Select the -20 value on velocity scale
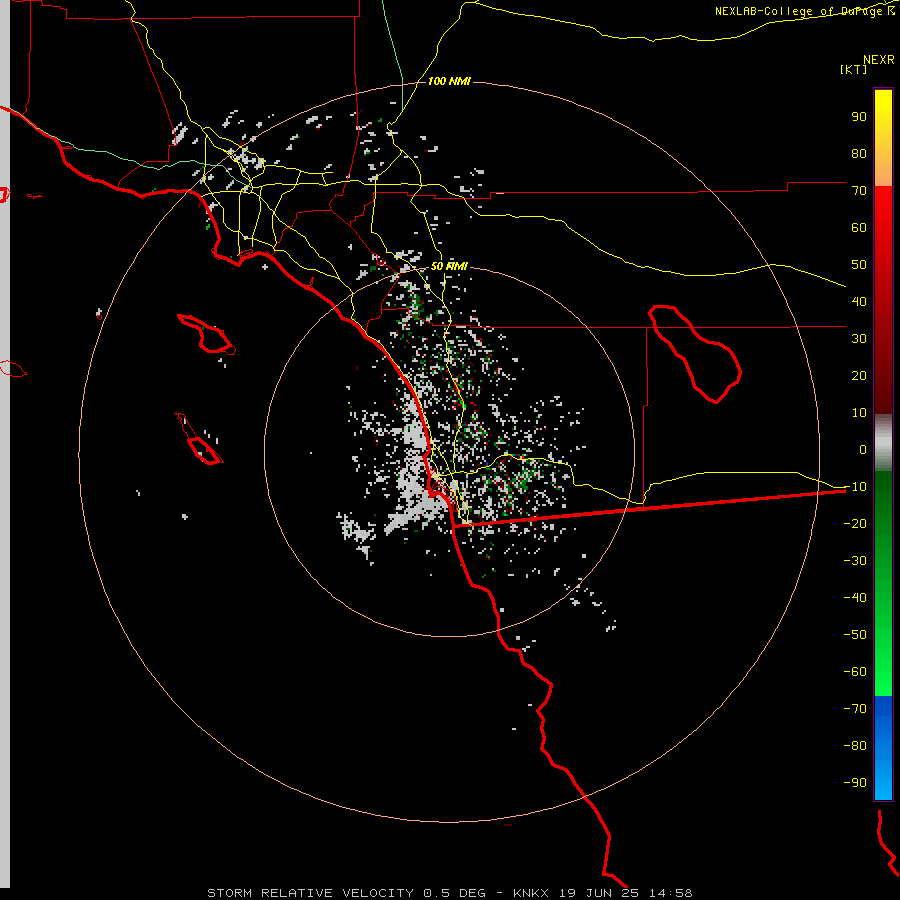The image size is (900, 900). pyautogui.click(x=855, y=523)
